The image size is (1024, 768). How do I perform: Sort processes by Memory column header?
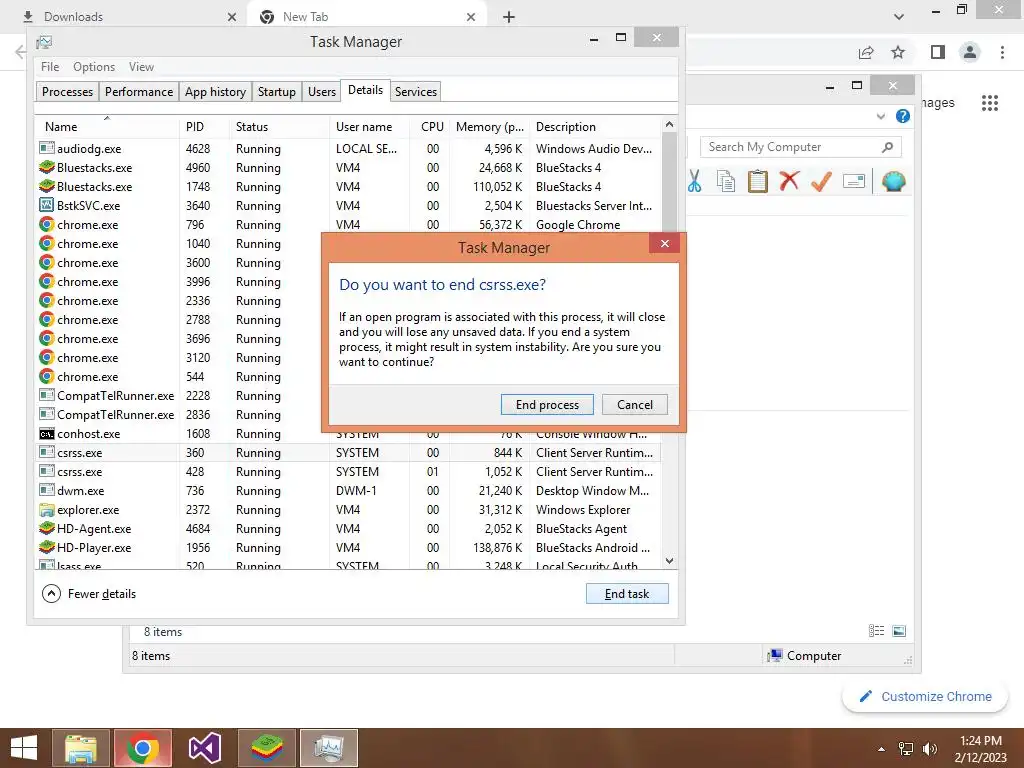pyautogui.click(x=489, y=127)
